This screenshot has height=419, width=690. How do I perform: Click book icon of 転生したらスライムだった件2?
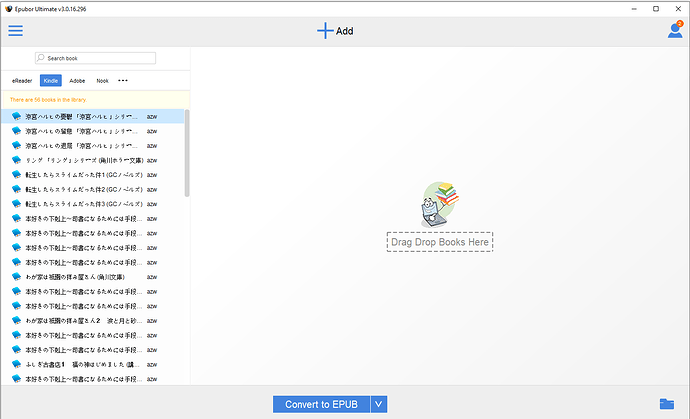point(16,189)
